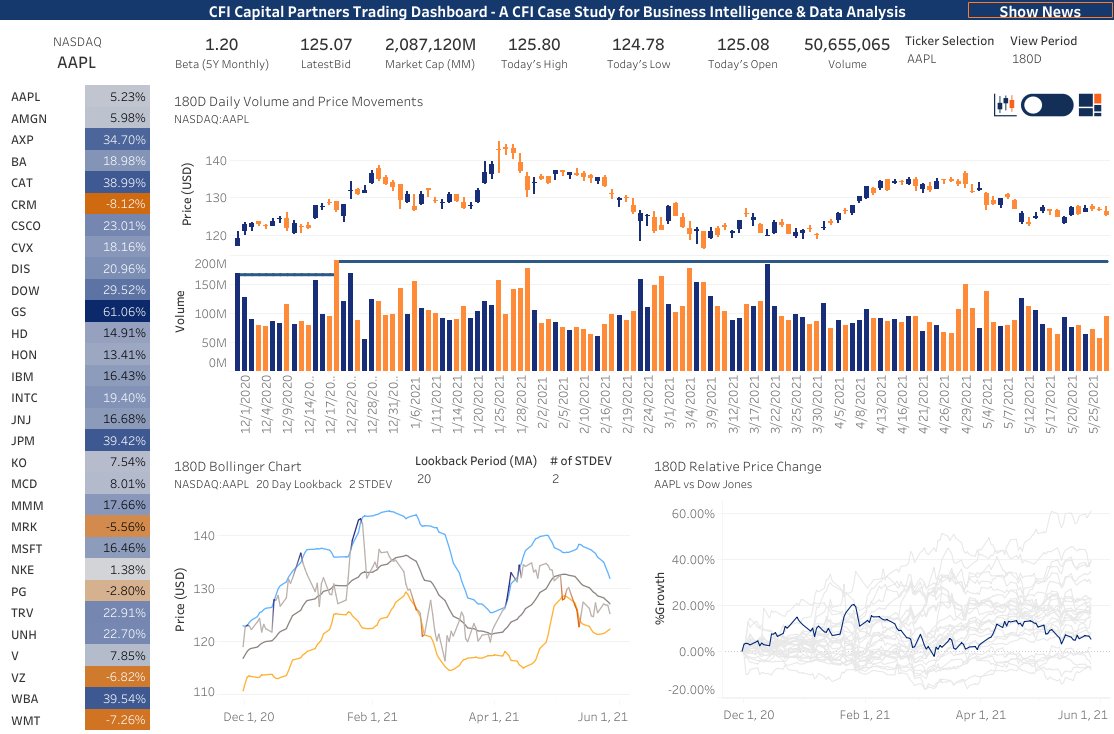Click the treemap squares icon
This screenshot has width=1114, height=734.
(1090, 105)
